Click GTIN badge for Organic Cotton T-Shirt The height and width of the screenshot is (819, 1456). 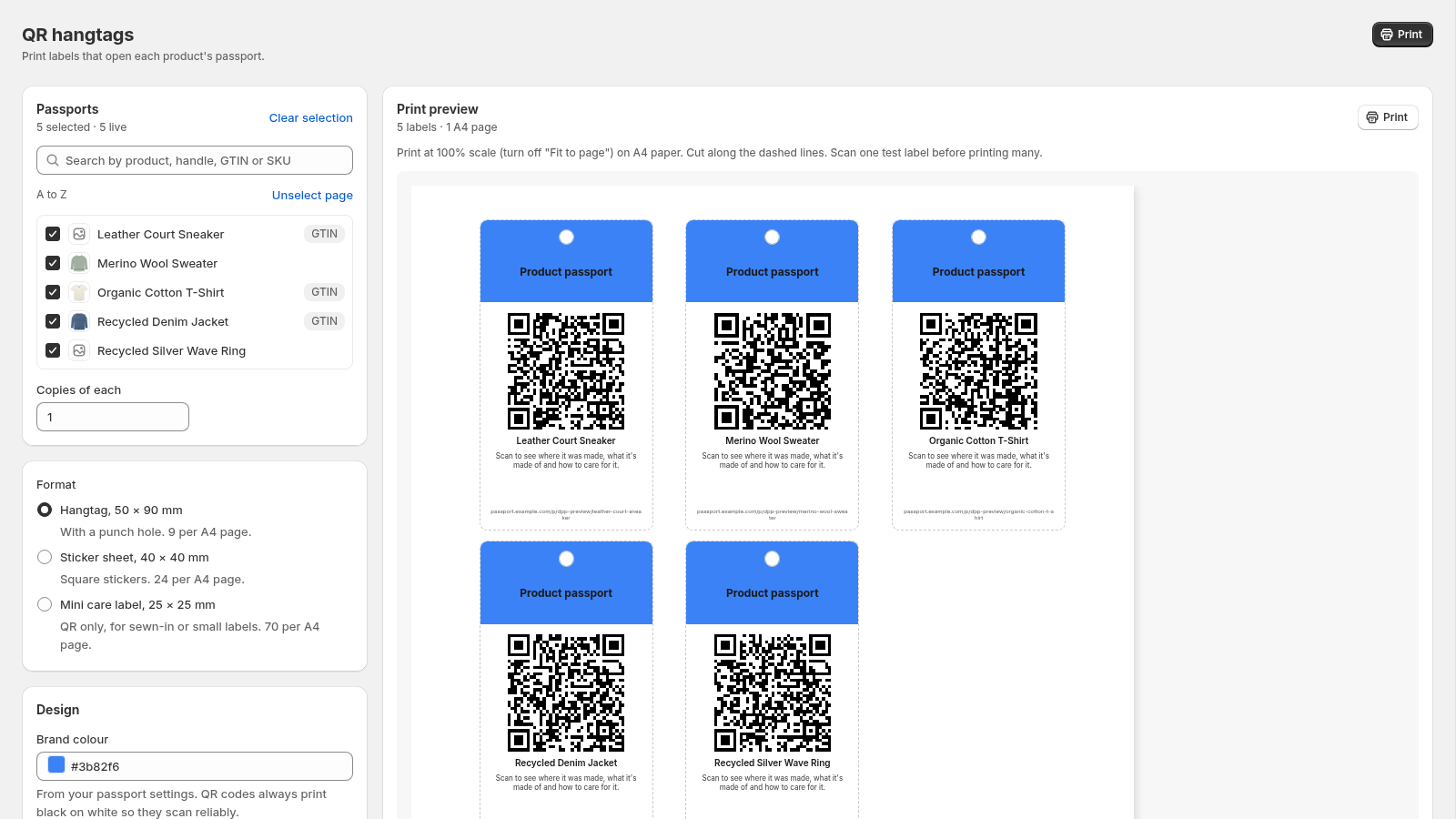324,292
